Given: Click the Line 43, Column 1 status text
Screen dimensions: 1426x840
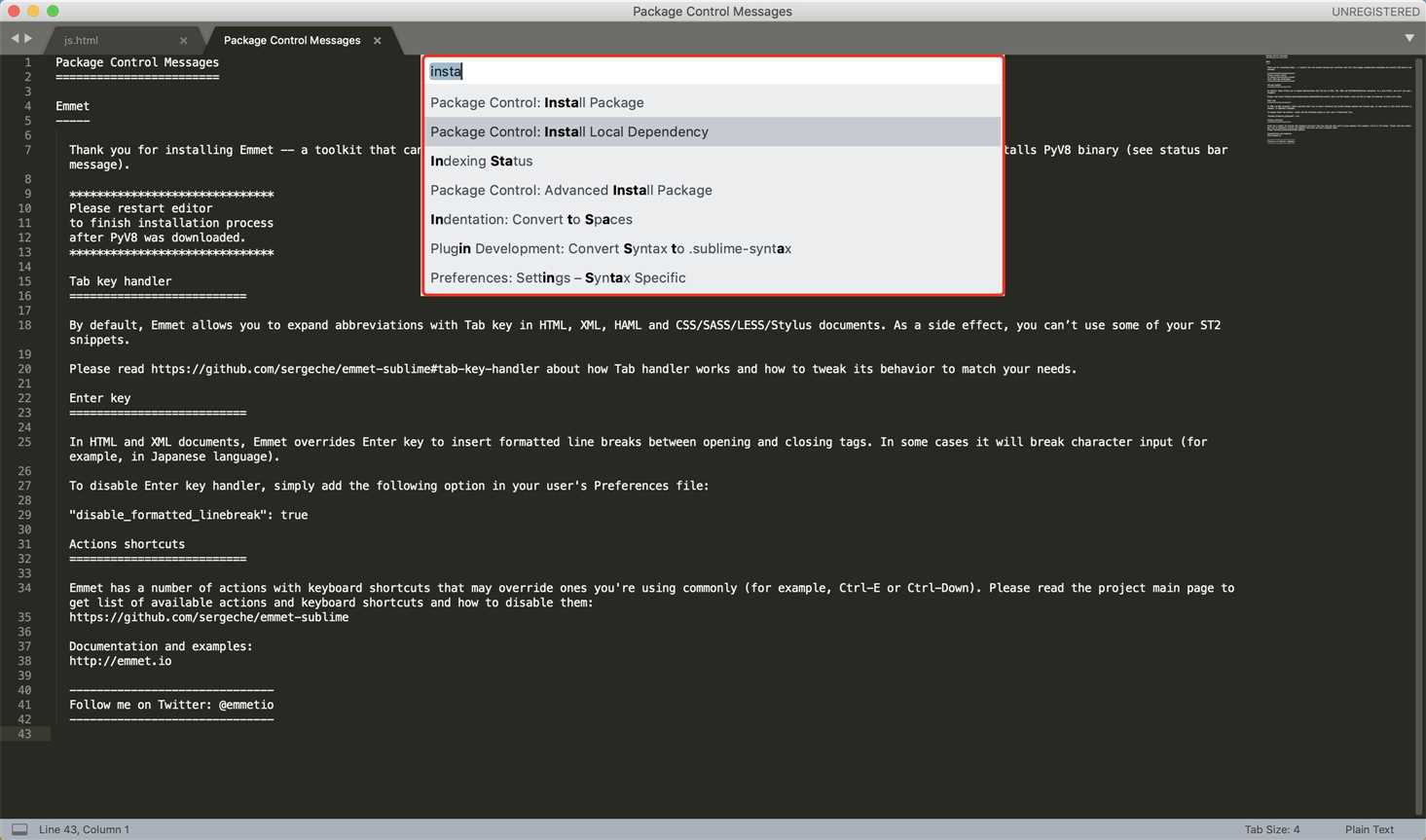Looking at the screenshot, I should pyautogui.click(x=84, y=829).
